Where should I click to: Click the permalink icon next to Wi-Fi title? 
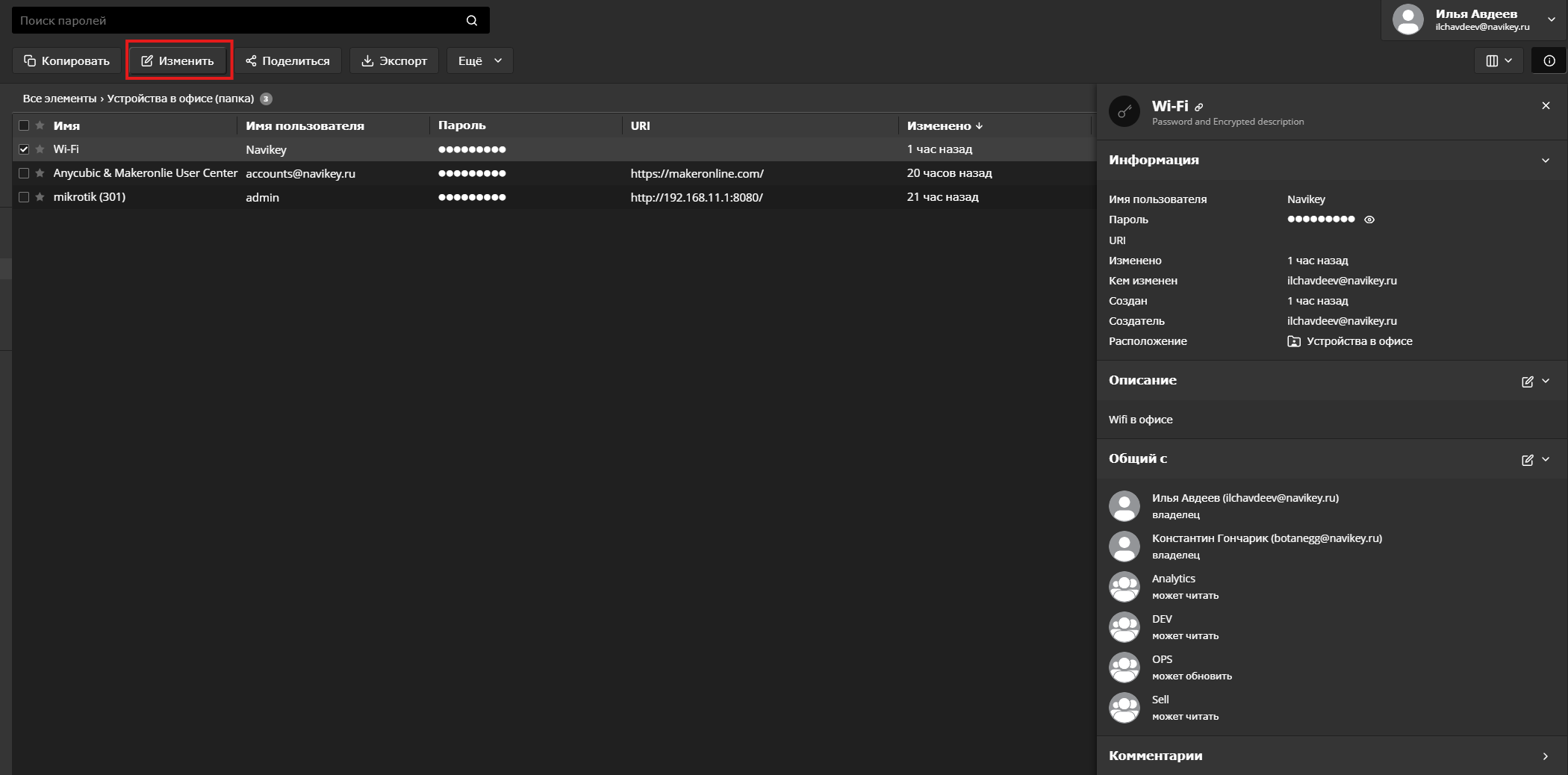point(1199,108)
